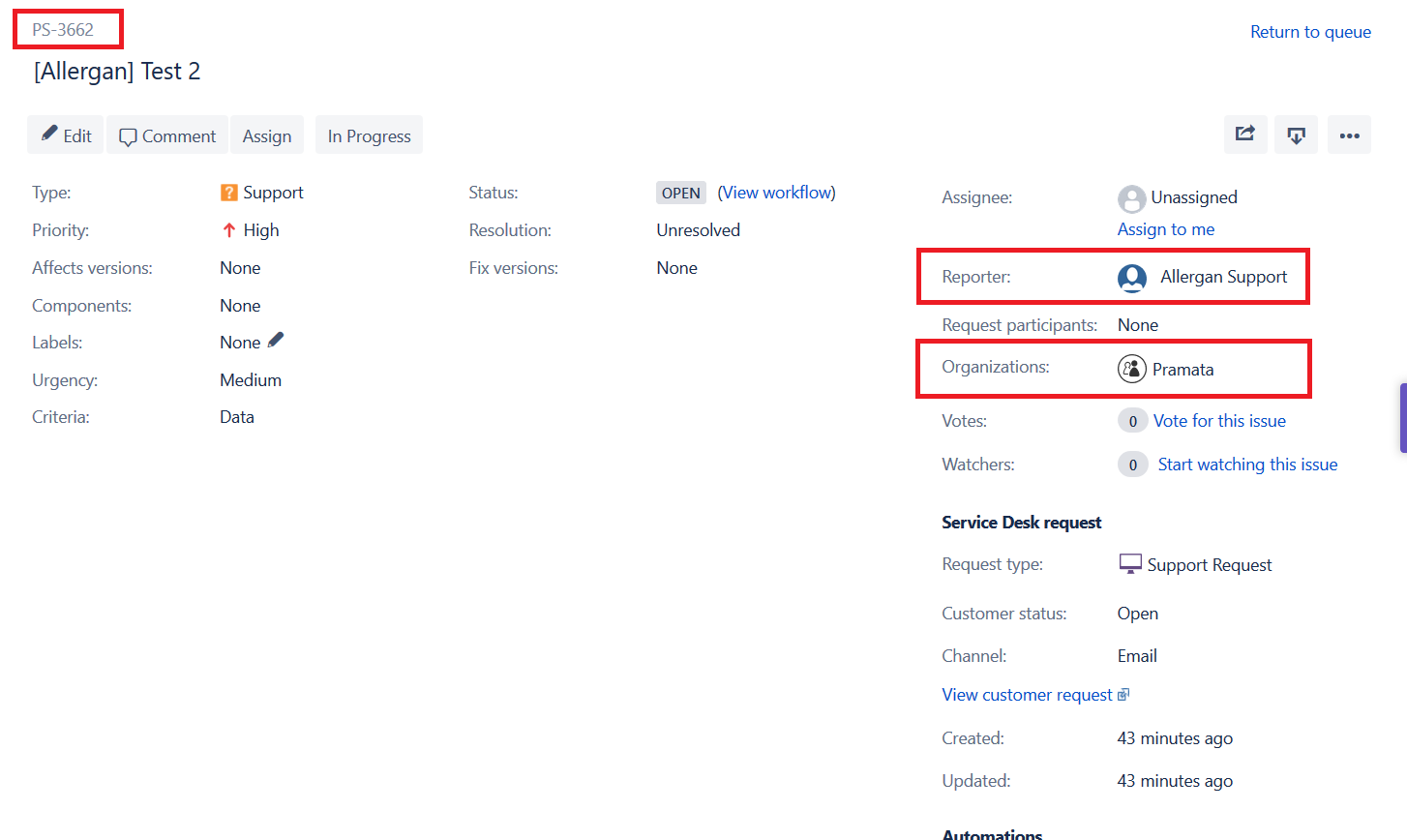
Task: Click the Pramata organization icon
Action: (x=1132, y=369)
